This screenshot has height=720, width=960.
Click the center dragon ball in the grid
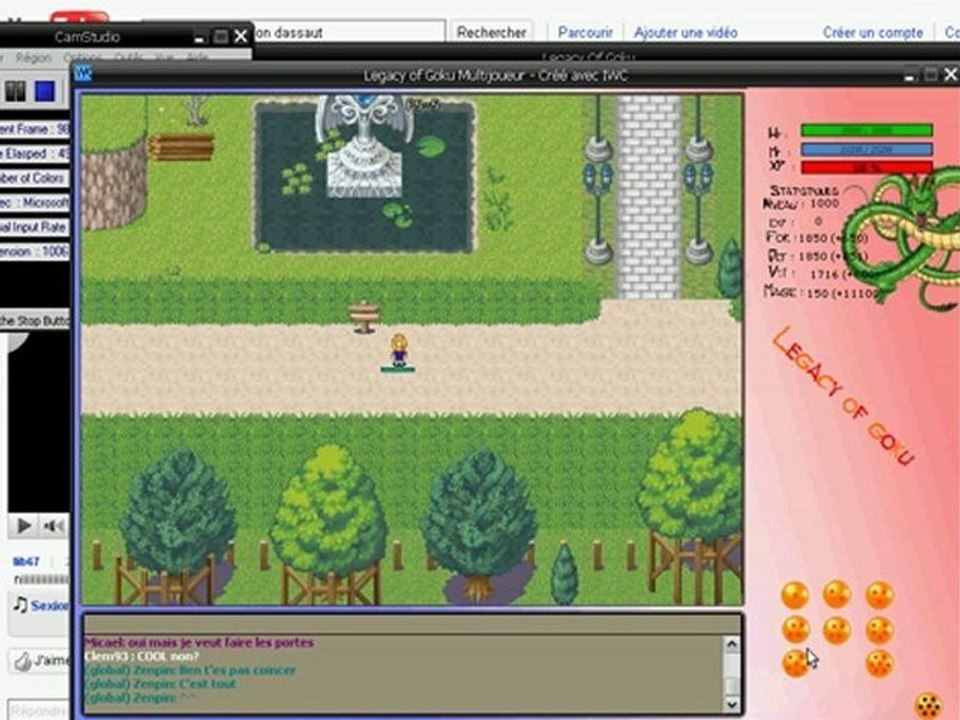tap(837, 629)
